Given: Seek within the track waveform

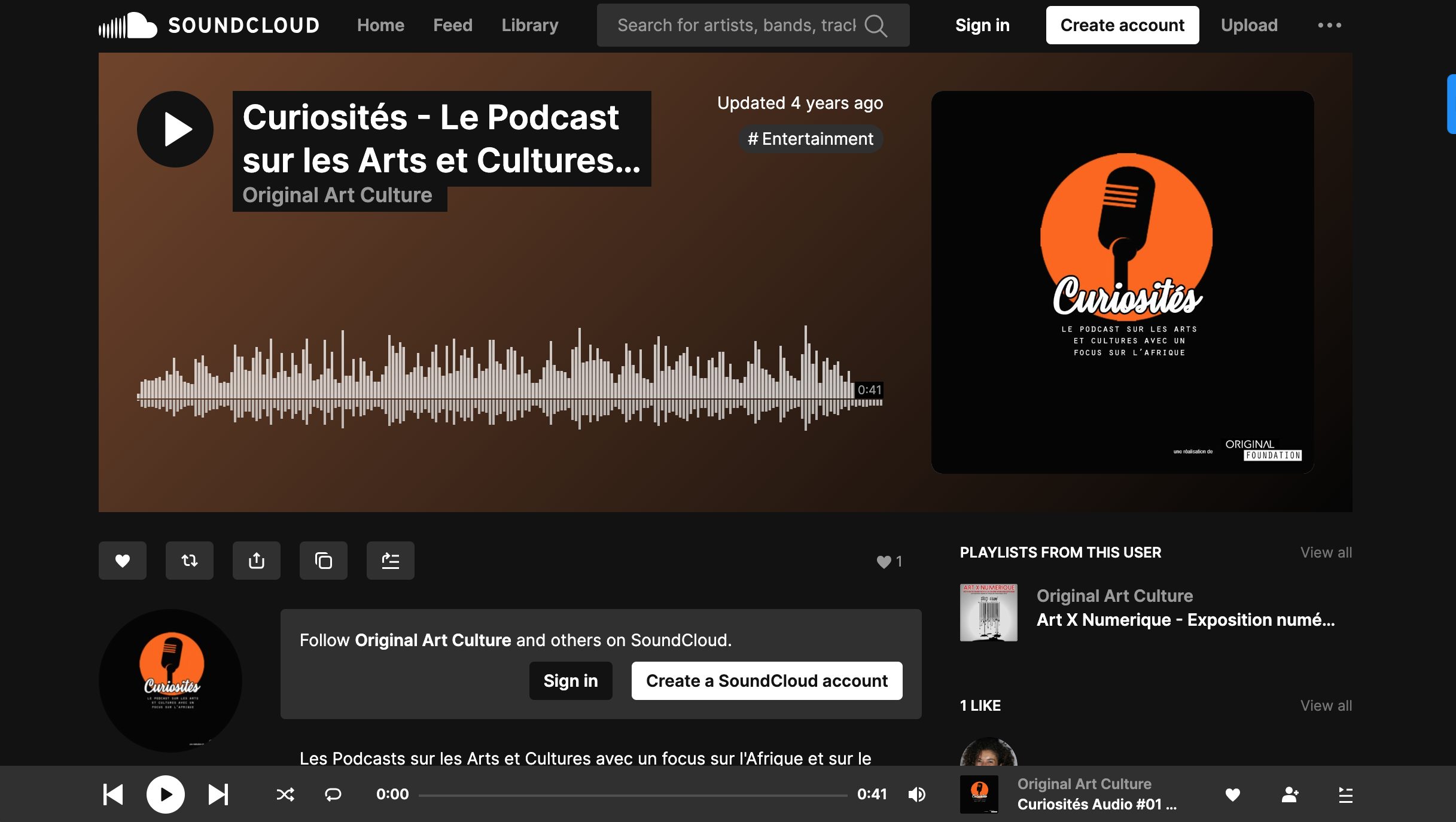Looking at the screenshot, I should [510, 378].
